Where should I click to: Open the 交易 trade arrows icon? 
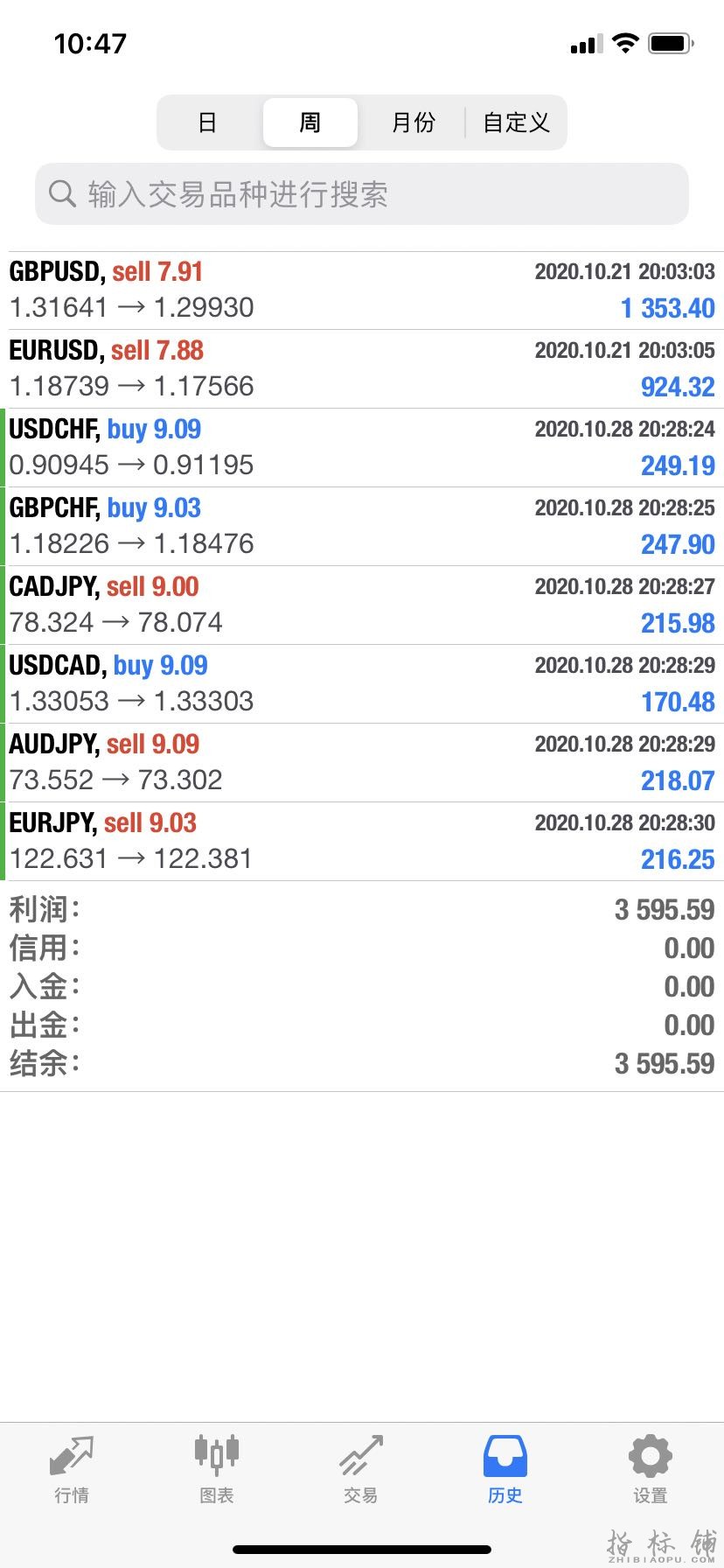click(361, 1456)
